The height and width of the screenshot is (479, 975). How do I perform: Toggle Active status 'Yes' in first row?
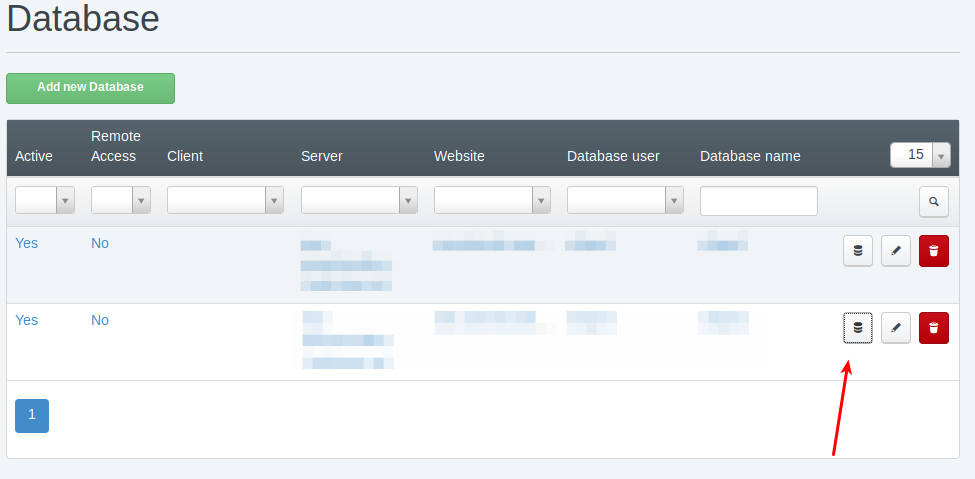[27, 243]
